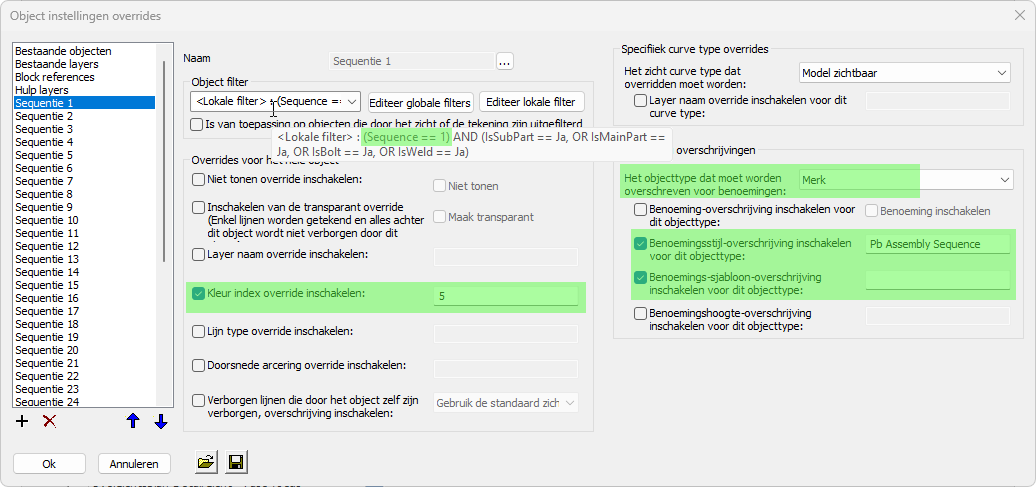Click the ellipsis button next to Naam
This screenshot has height=487, width=1036.
(504, 62)
